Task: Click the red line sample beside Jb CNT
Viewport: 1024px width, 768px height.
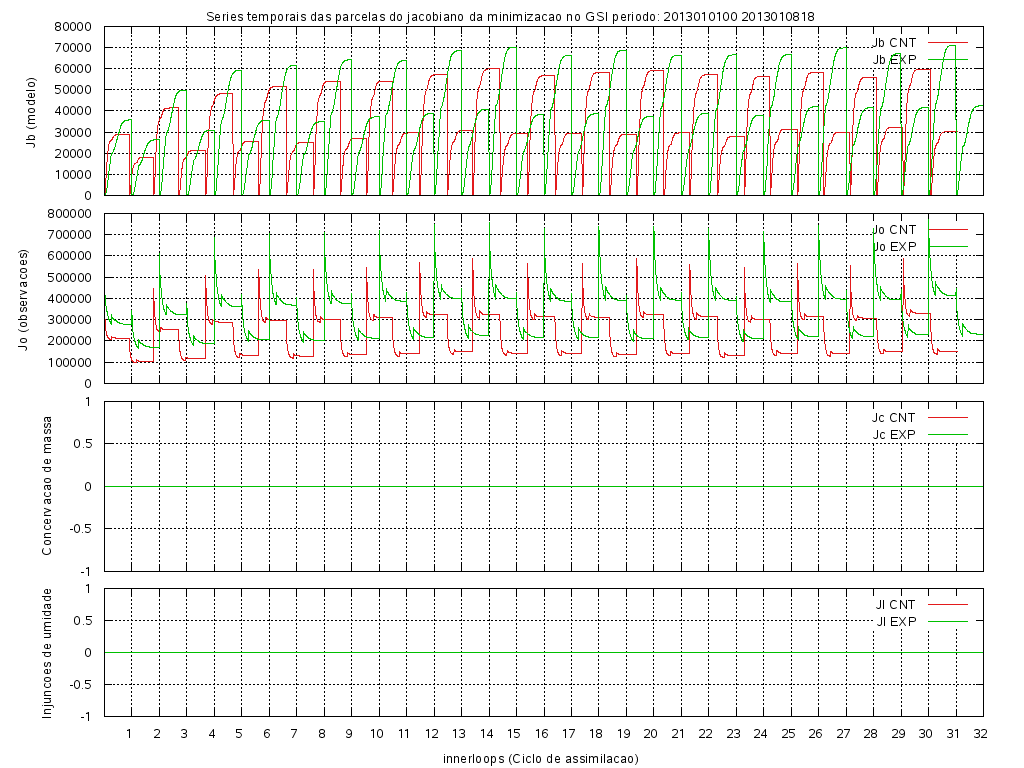Action: 948,43
